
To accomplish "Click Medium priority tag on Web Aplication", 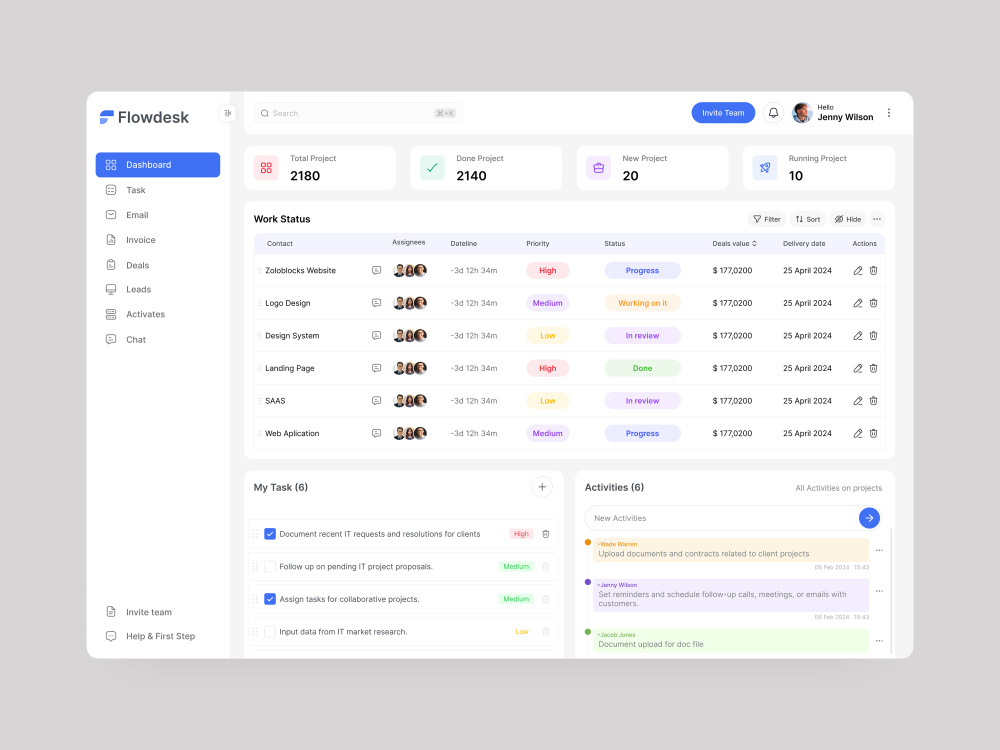I will (547, 433).
